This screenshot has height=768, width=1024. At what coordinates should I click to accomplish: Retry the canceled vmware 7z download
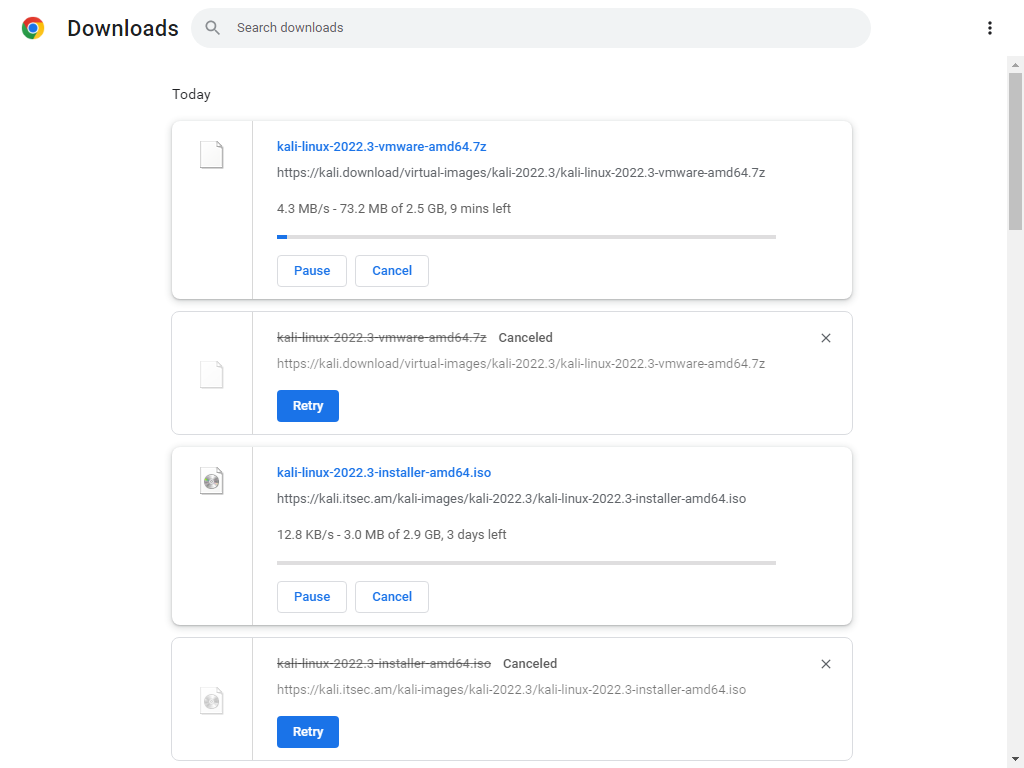point(308,406)
